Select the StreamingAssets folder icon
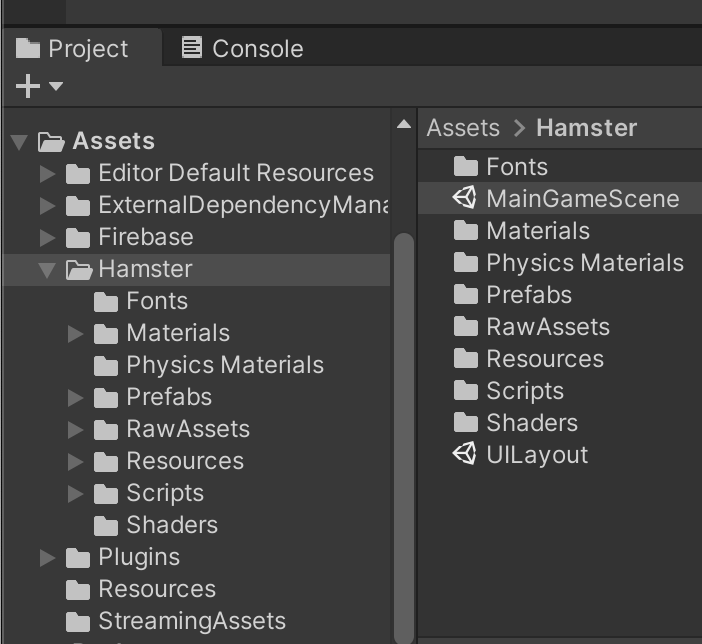Screen dimensions: 702x644 point(78,621)
